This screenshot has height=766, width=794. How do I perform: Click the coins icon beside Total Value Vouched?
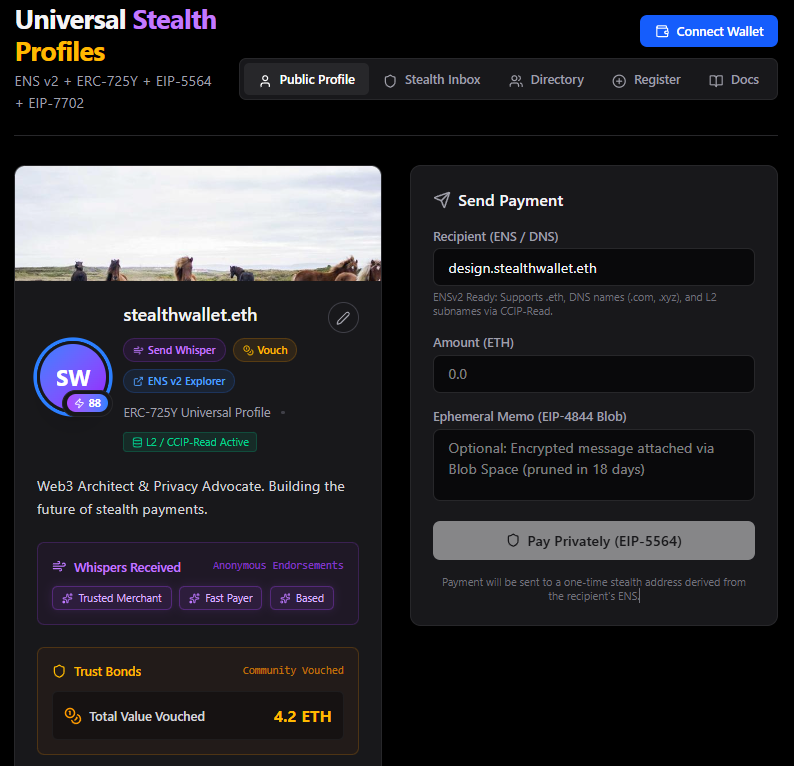(x=73, y=716)
